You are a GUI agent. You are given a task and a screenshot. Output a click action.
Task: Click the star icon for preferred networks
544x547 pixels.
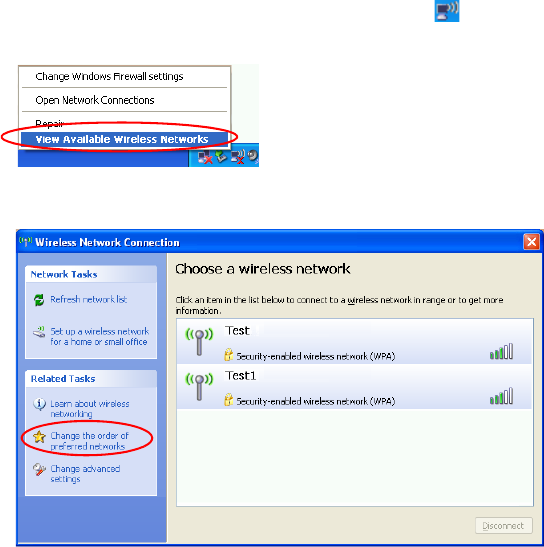pyautogui.click(x=39, y=436)
